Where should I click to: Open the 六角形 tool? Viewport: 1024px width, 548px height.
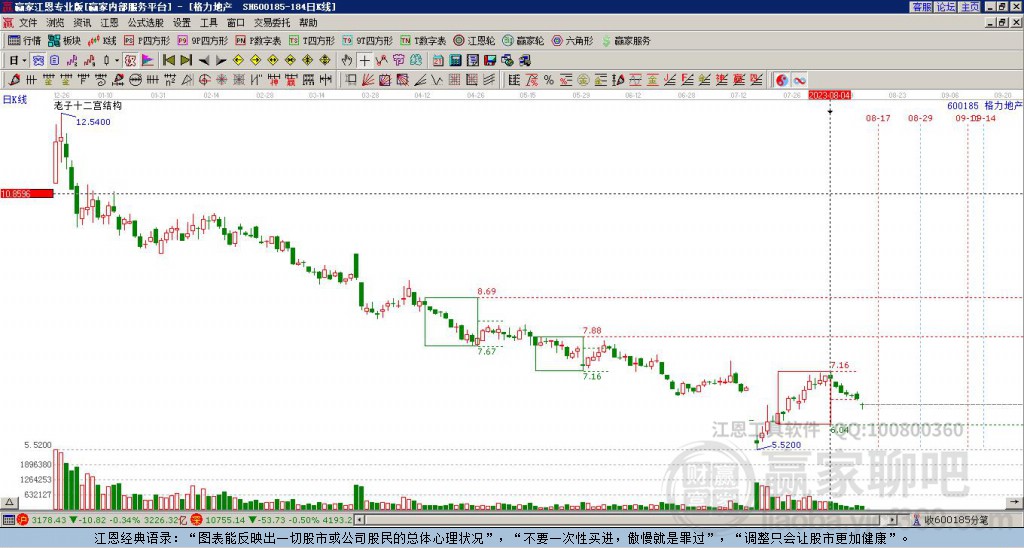[x=572, y=40]
